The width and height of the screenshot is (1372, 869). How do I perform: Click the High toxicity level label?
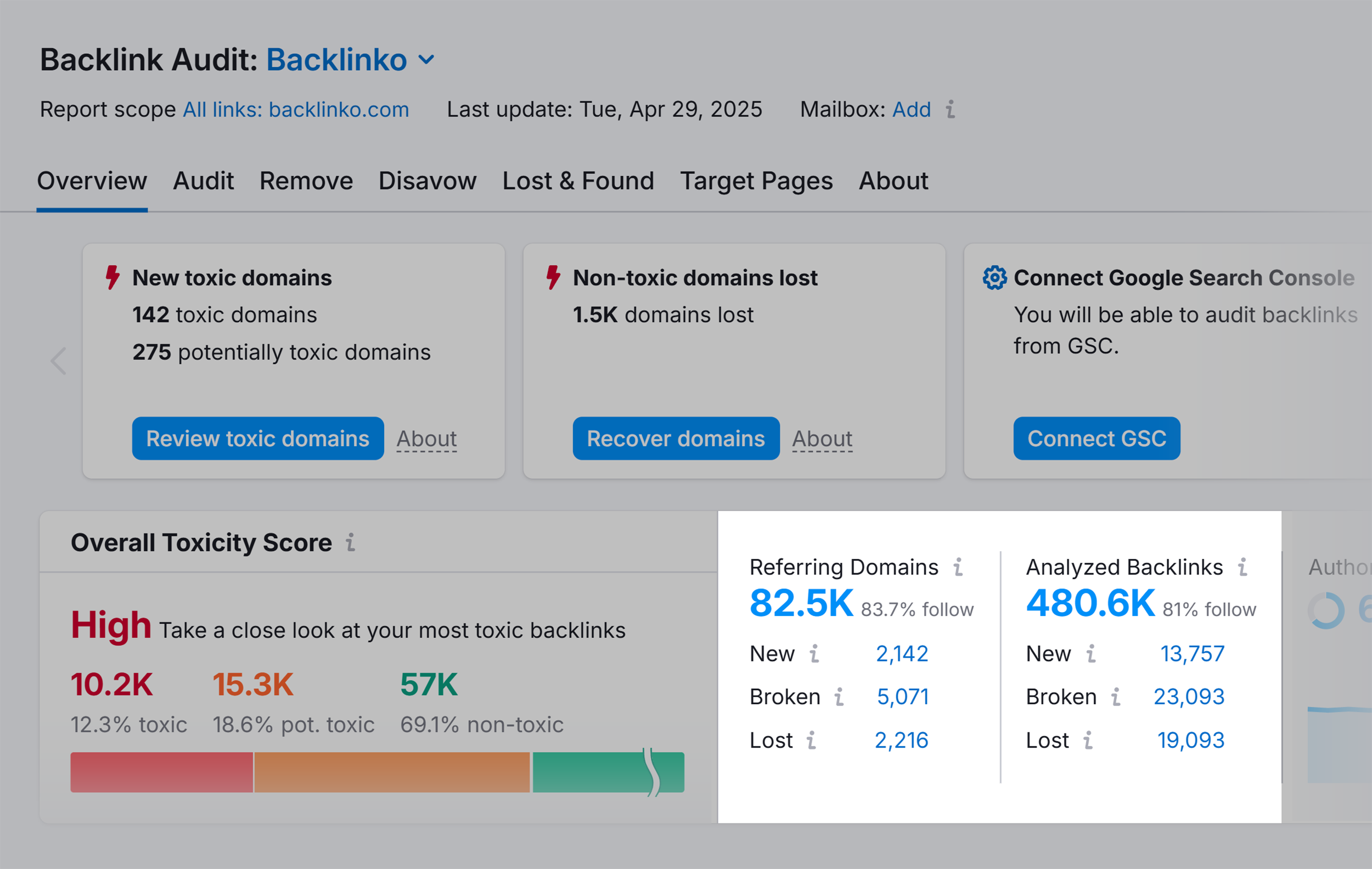tap(111, 625)
